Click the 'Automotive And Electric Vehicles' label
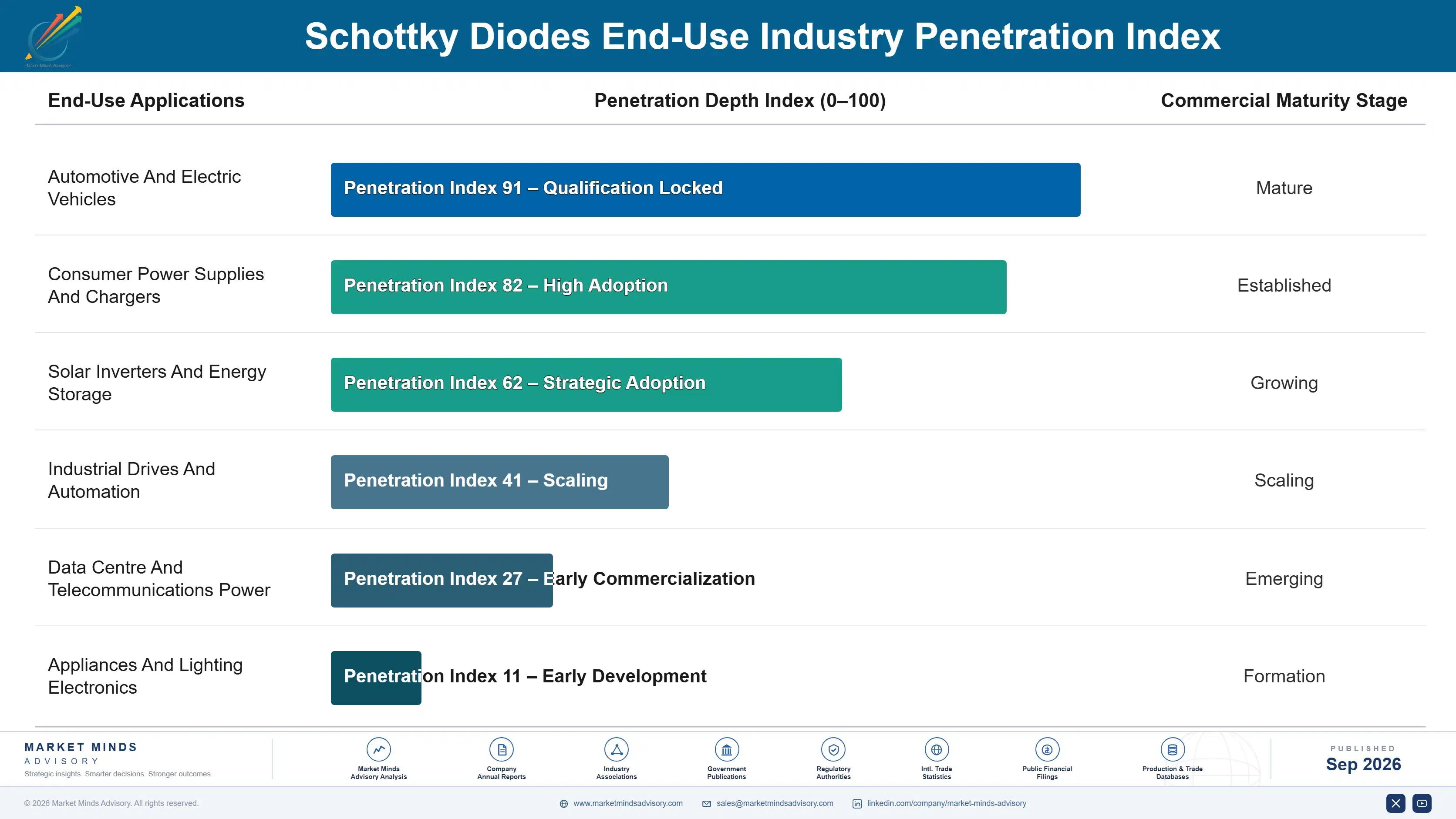The image size is (1456, 819). (x=144, y=188)
